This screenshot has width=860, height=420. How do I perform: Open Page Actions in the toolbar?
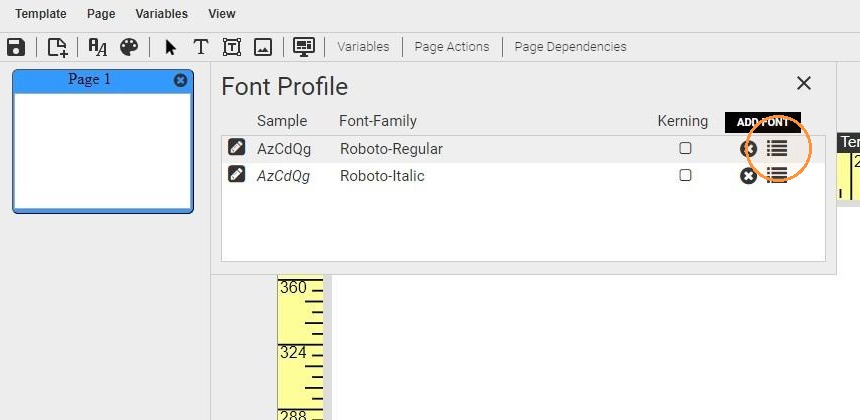[452, 47]
